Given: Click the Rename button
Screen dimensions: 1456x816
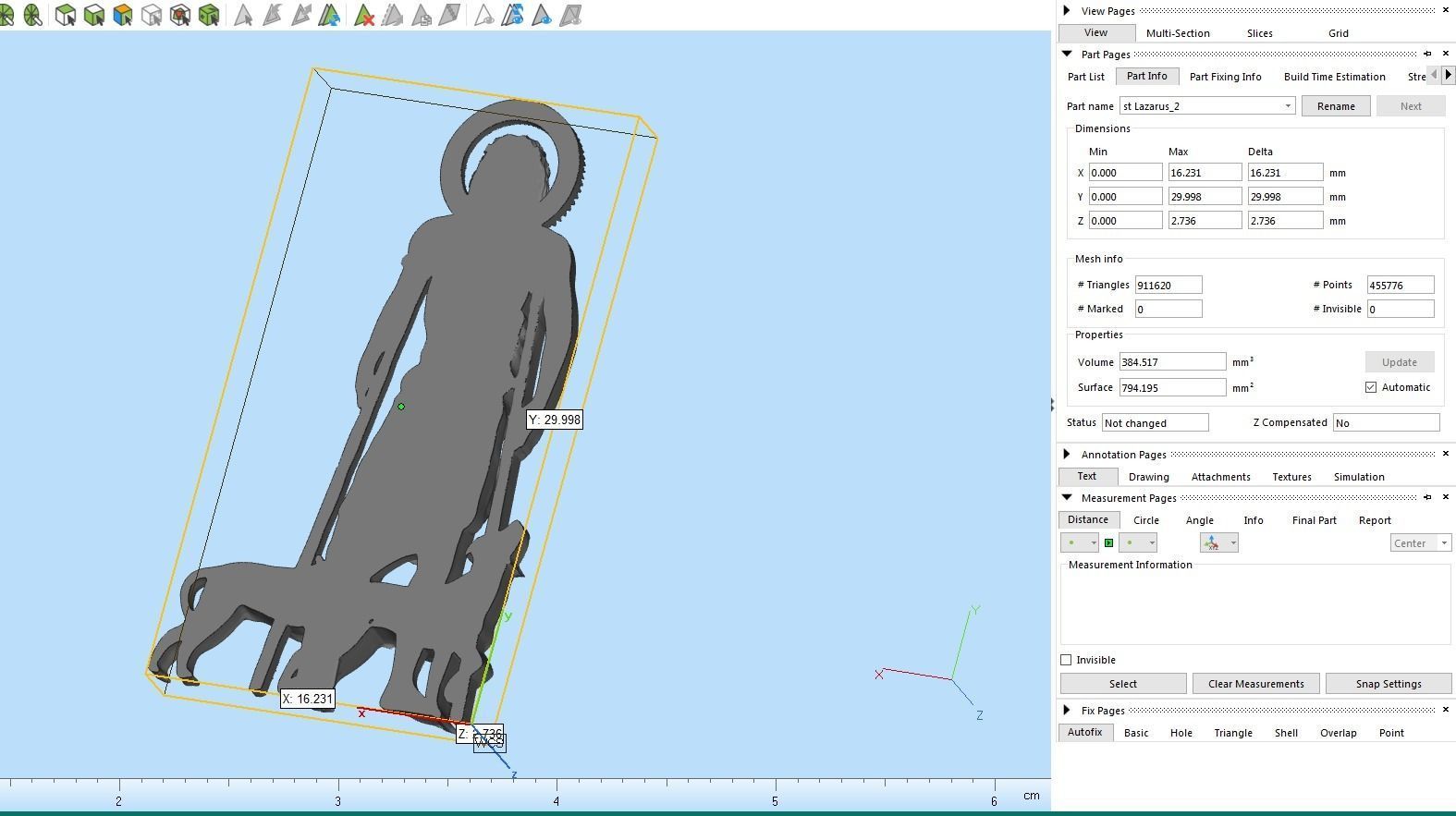Looking at the screenshot, I should 1336,106.
